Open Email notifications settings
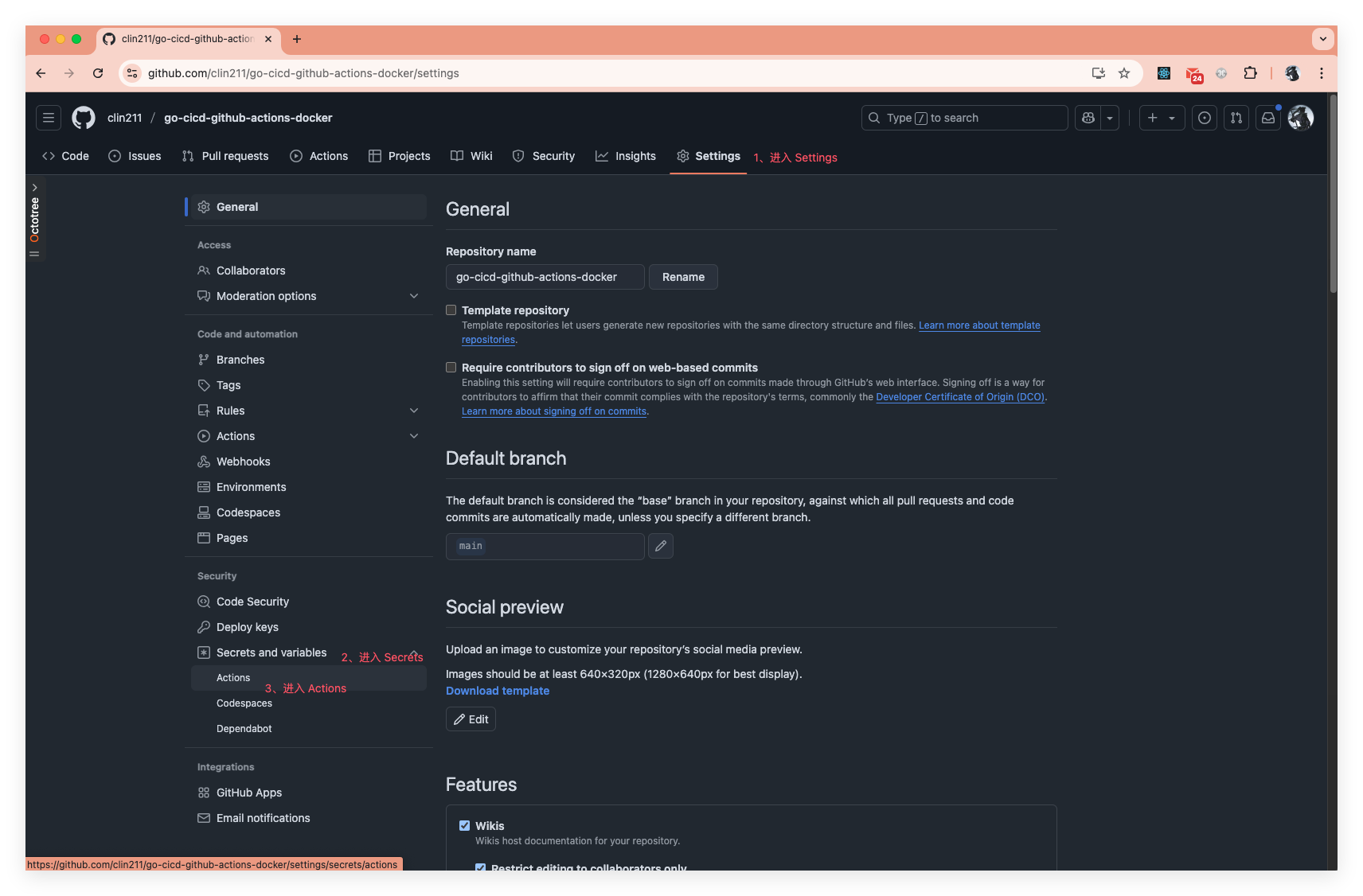The image size is (1363, 896). tap(309, 818)
